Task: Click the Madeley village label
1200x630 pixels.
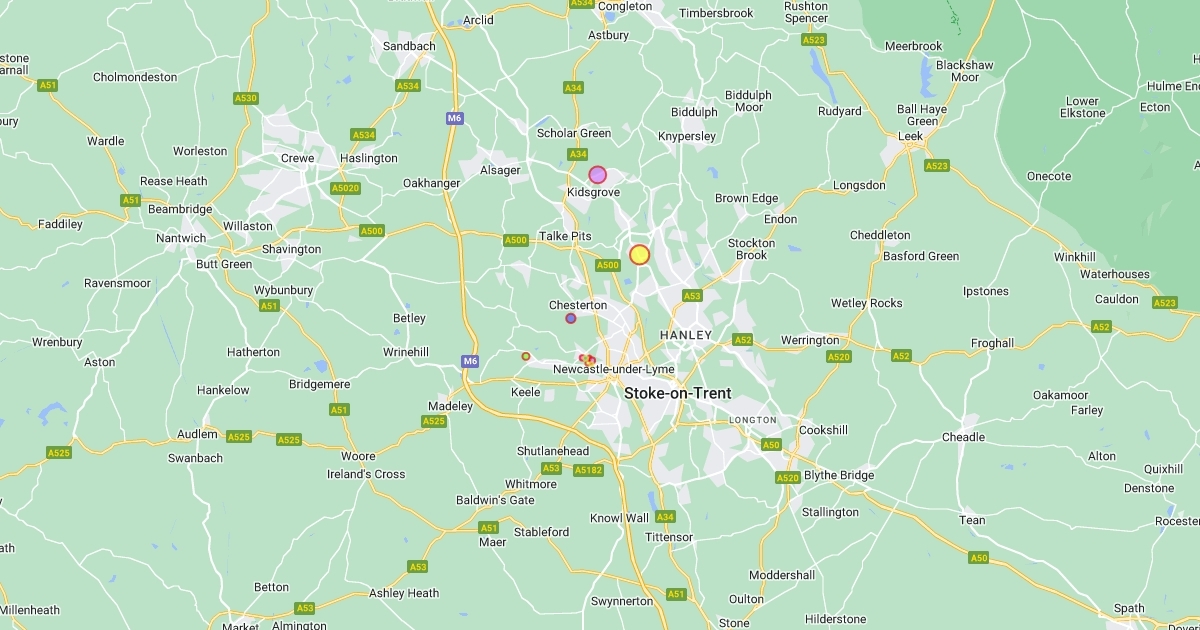Action: pos(450,406)
